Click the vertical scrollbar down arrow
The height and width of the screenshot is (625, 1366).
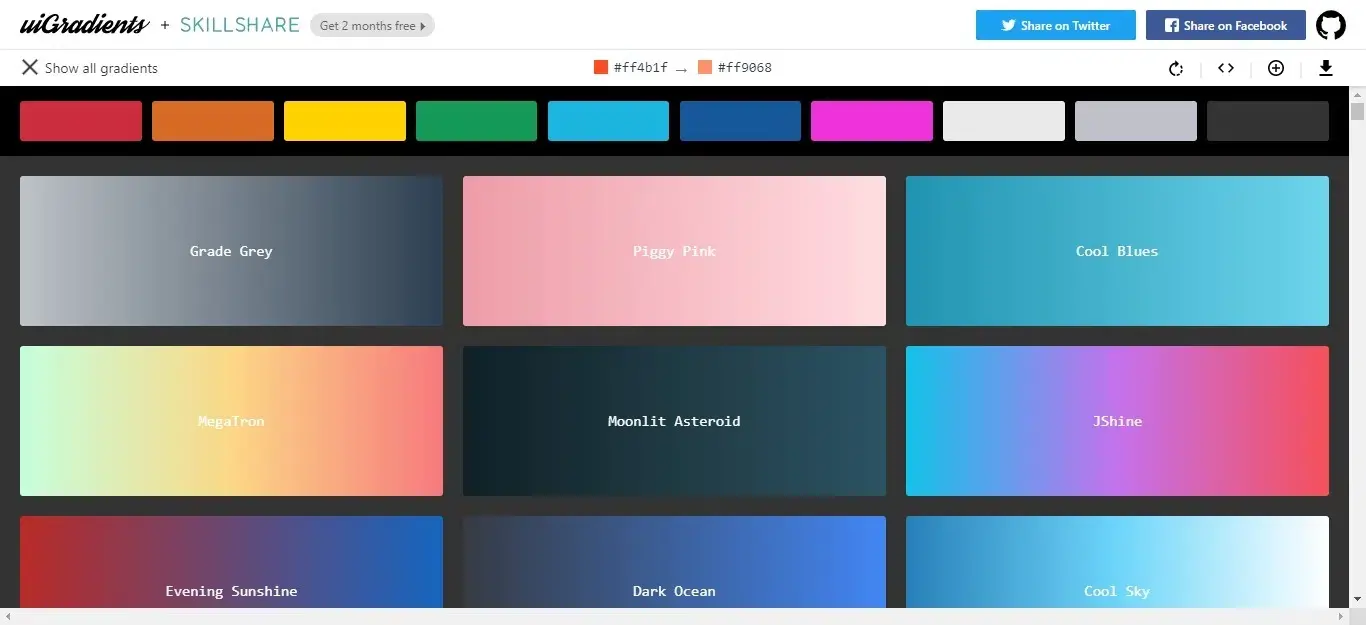1357,599
